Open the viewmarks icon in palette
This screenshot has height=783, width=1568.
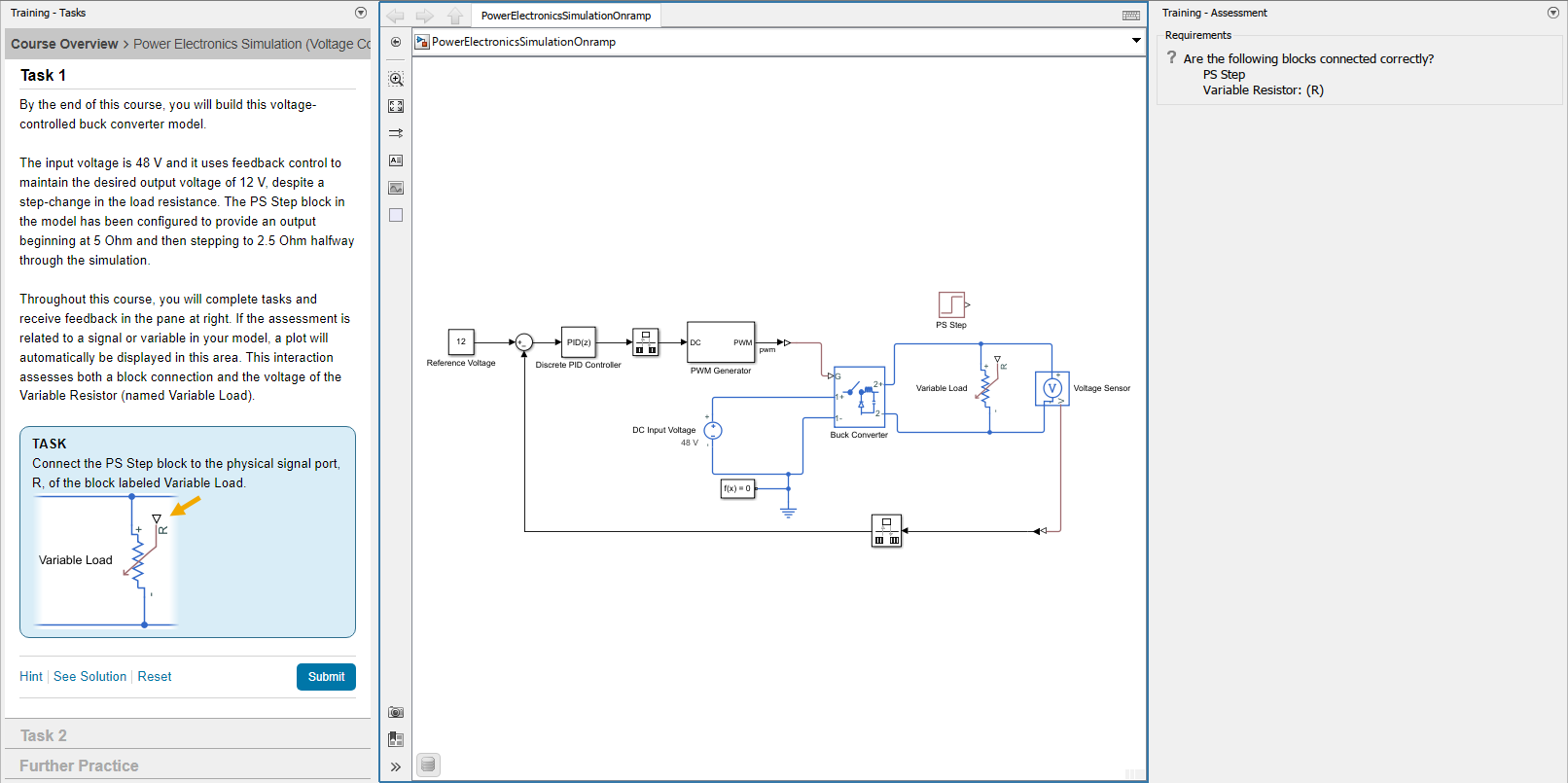coord(396,739)
